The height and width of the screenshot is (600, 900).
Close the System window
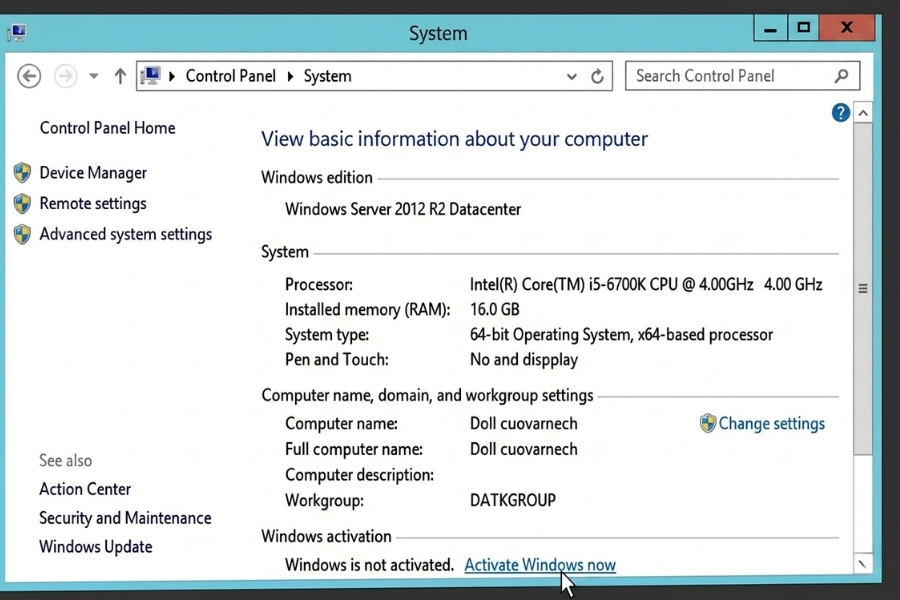[847, 28]
